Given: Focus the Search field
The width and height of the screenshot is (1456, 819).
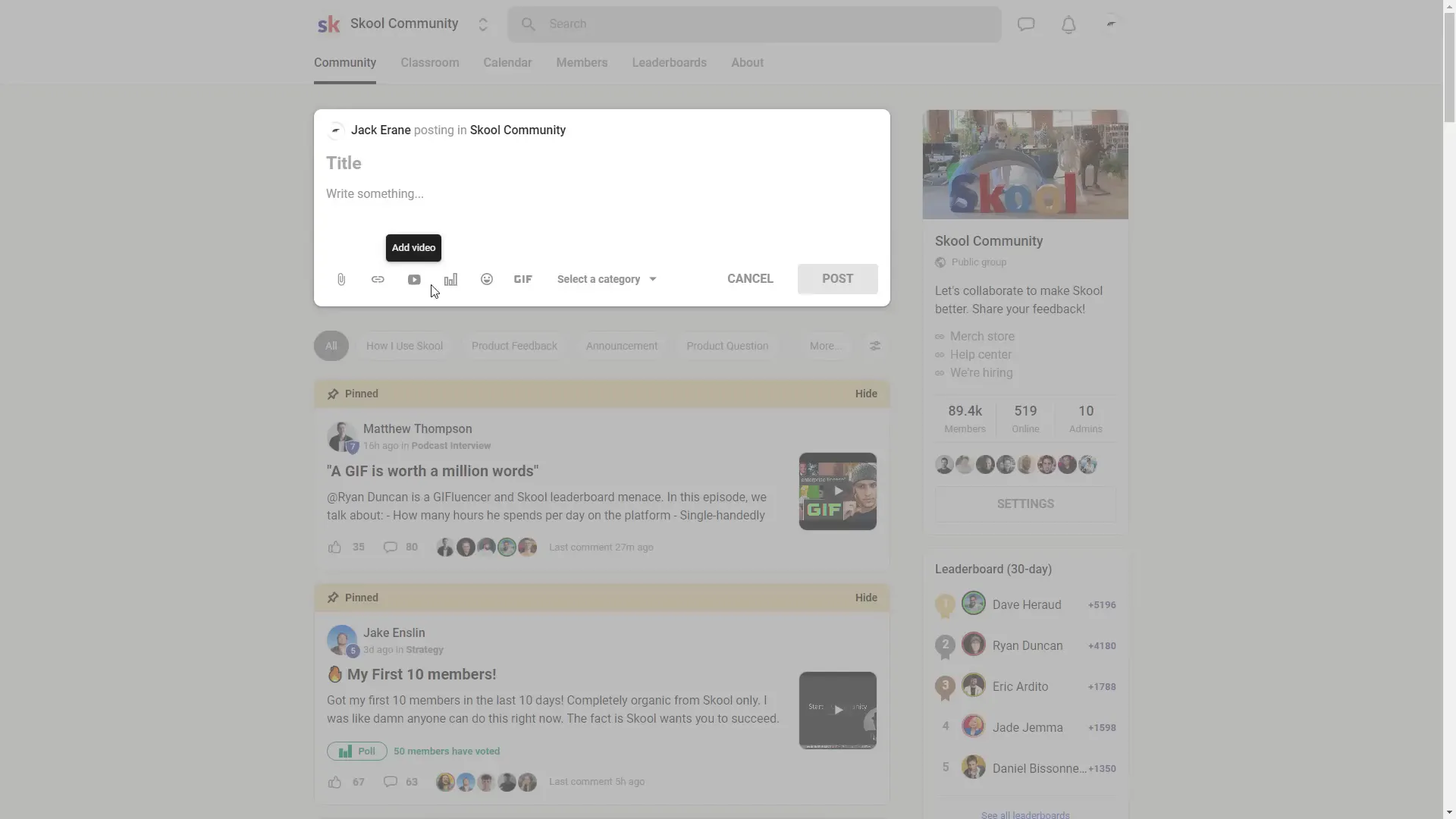Looking at the screenshot, I should 755,24.
